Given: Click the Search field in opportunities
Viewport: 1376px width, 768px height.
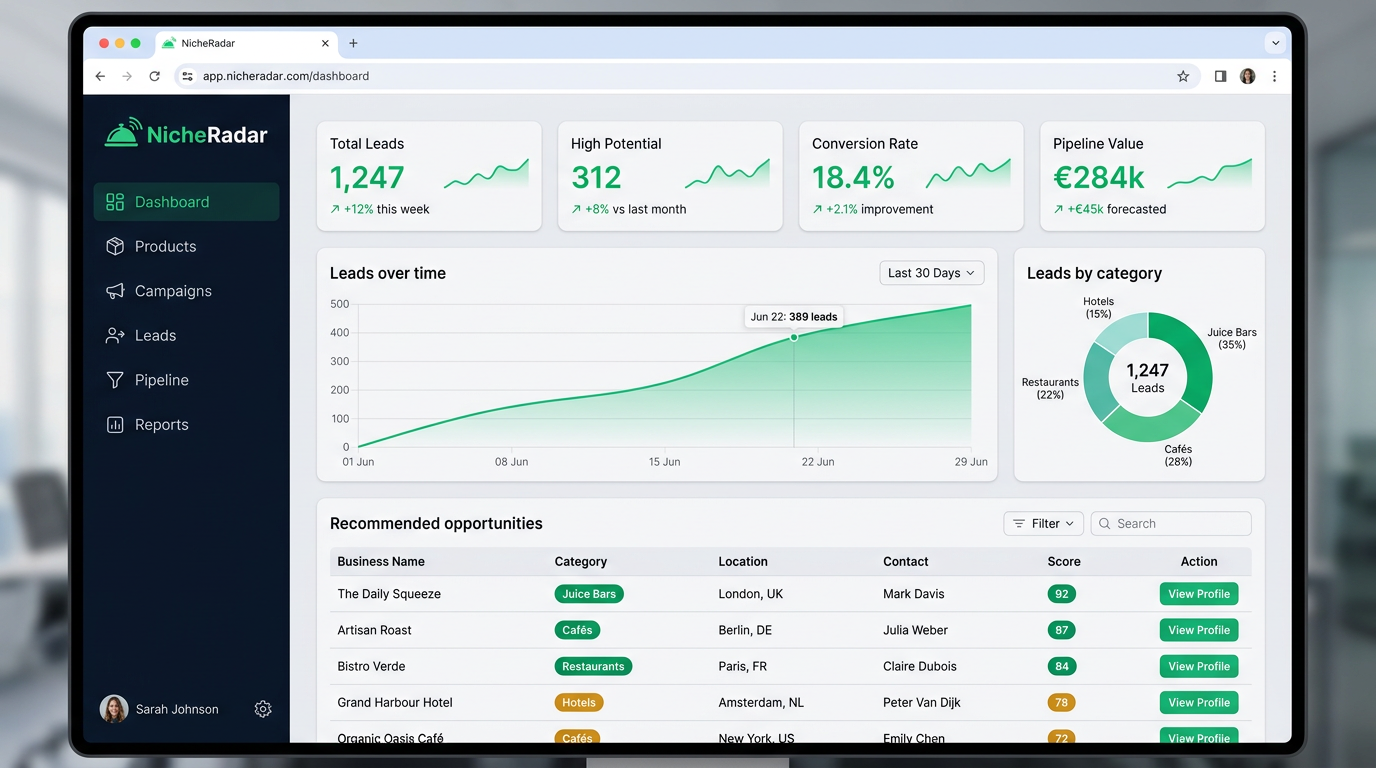Looking at the screenshot, I should pos(1171,523).
